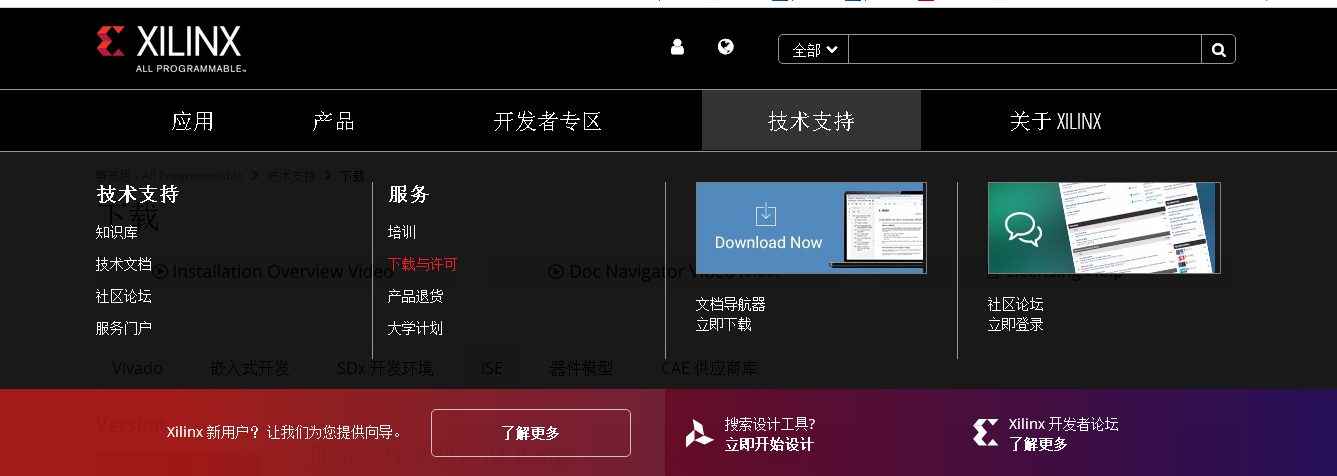Open the user account icon
The image size is (1337, 476).
(x=677, y=47)
